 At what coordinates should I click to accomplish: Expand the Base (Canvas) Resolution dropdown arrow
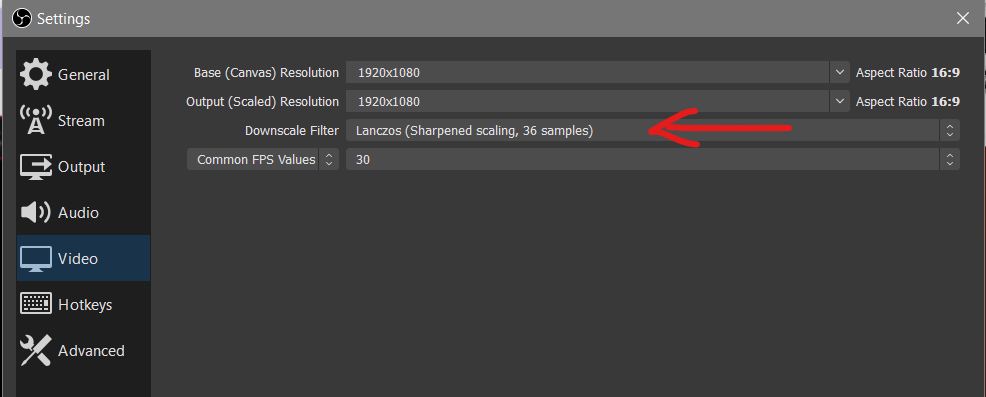(839, 72)
